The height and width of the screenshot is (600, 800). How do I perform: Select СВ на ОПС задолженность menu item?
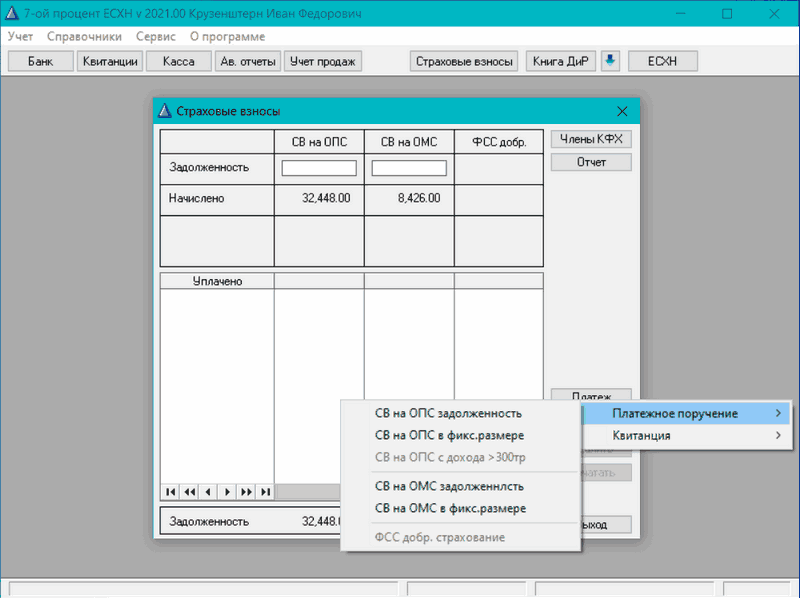tap(447, 413)
